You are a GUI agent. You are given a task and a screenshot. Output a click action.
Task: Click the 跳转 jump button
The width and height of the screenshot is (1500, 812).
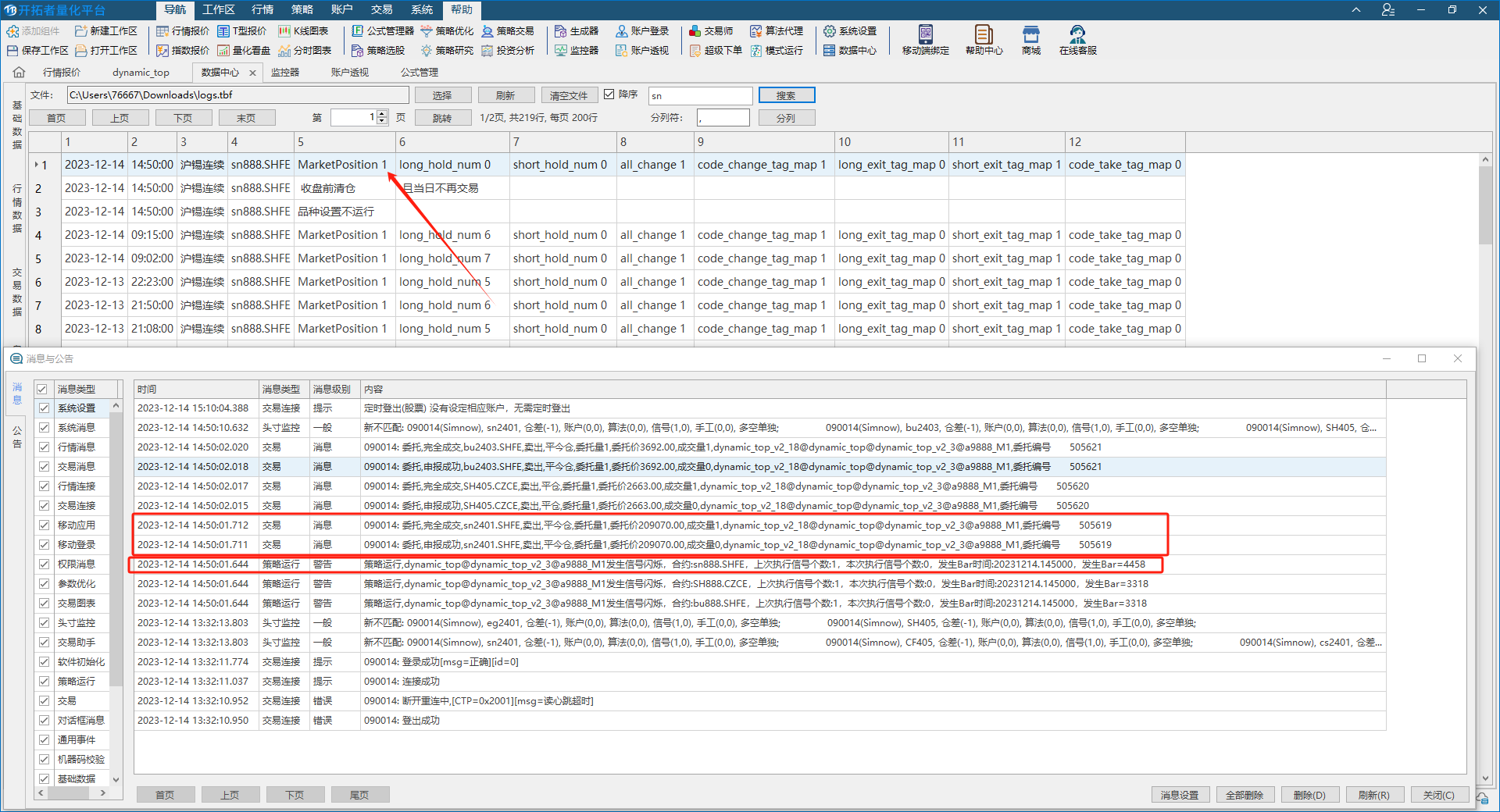click(x=442, y=118)
